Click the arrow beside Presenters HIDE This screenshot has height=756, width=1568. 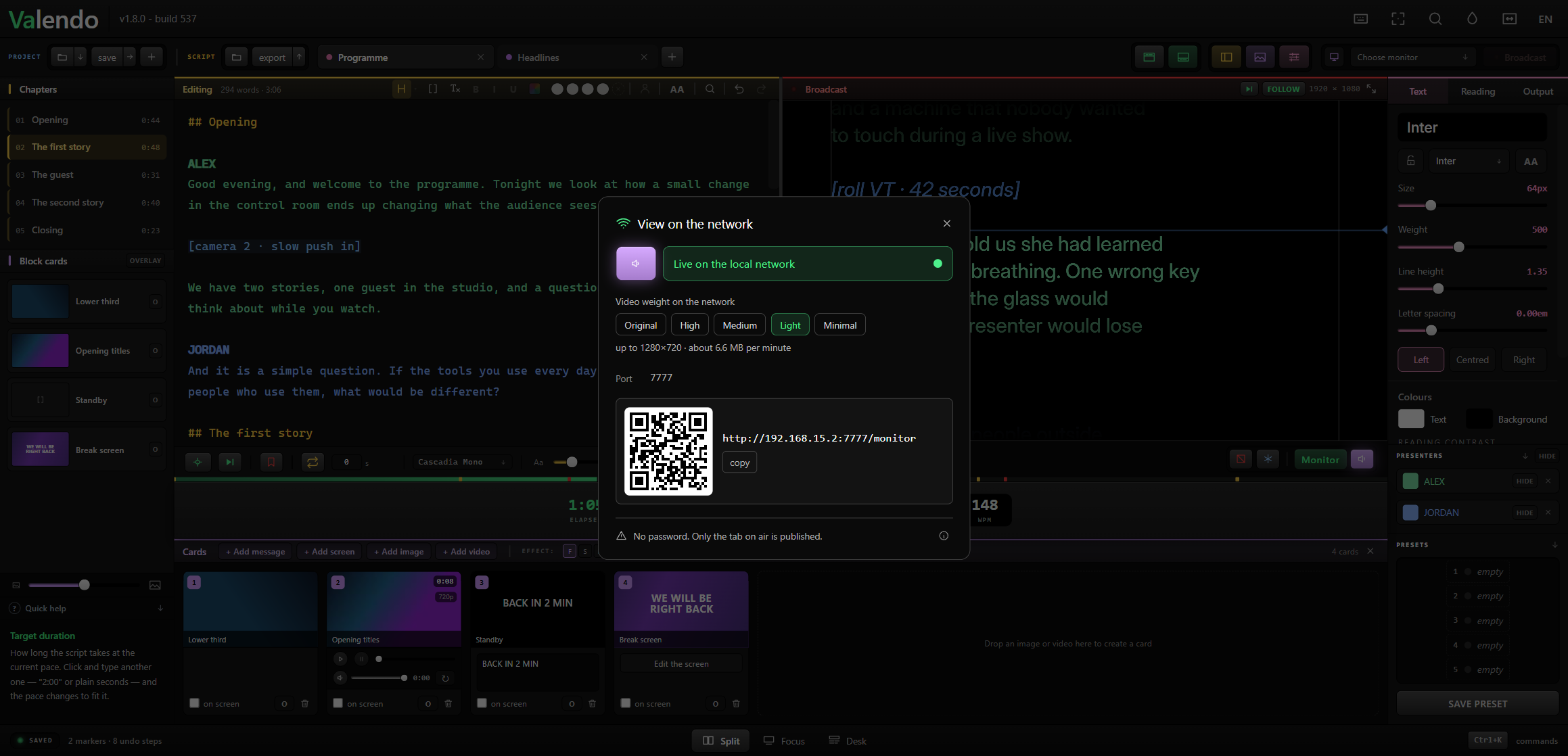click(1525, 456)
